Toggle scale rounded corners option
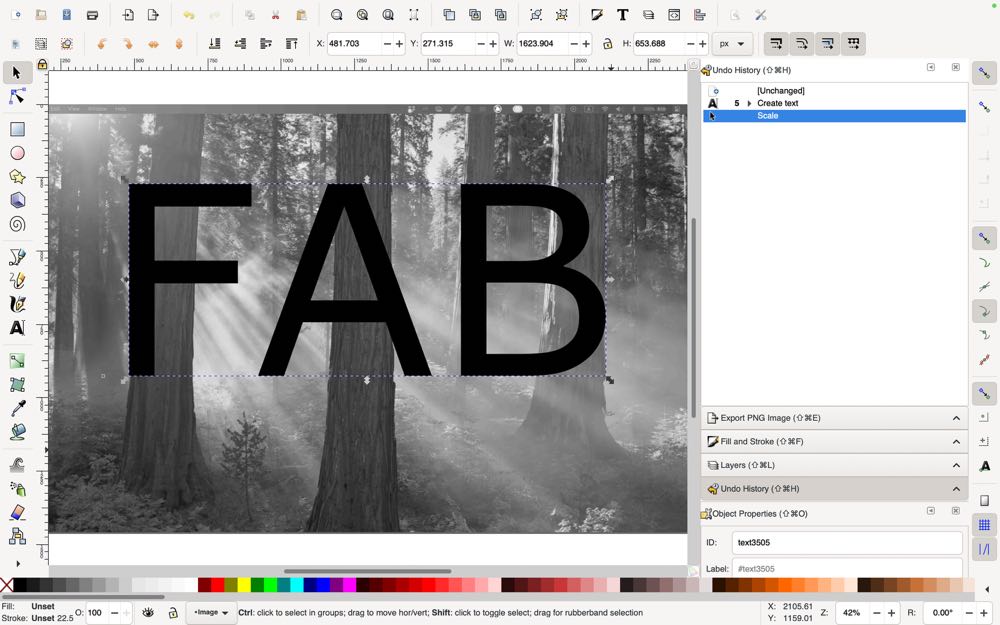The image size is (1000, 625). tap(802, 43)
